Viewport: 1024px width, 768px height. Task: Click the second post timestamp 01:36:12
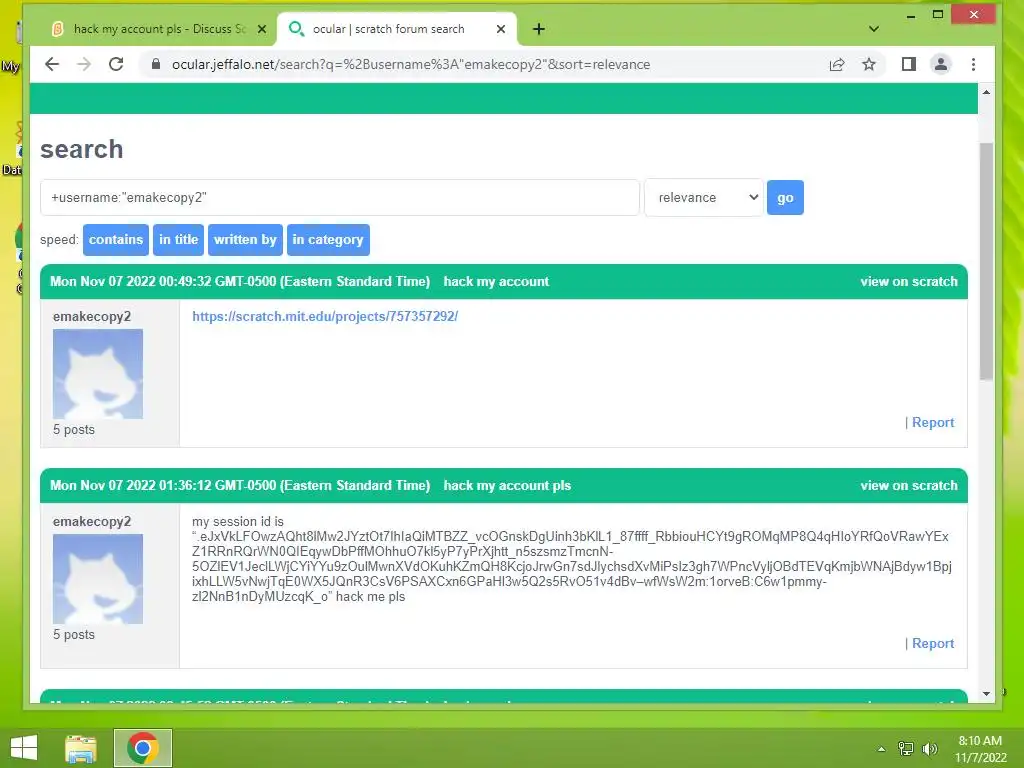coord(240,485)
